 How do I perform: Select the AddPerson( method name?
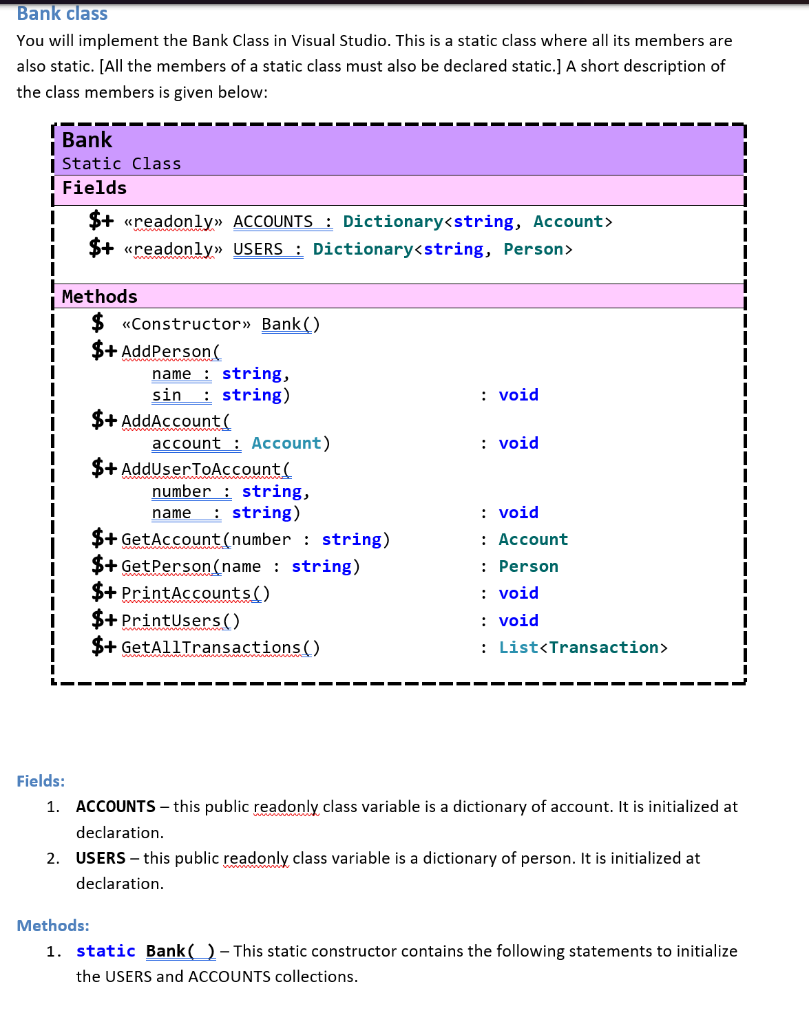coord(171,351)
